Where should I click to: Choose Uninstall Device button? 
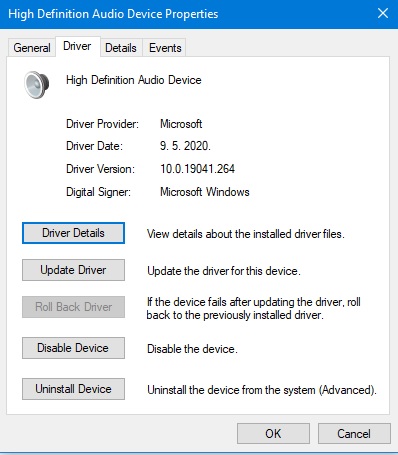73,389
